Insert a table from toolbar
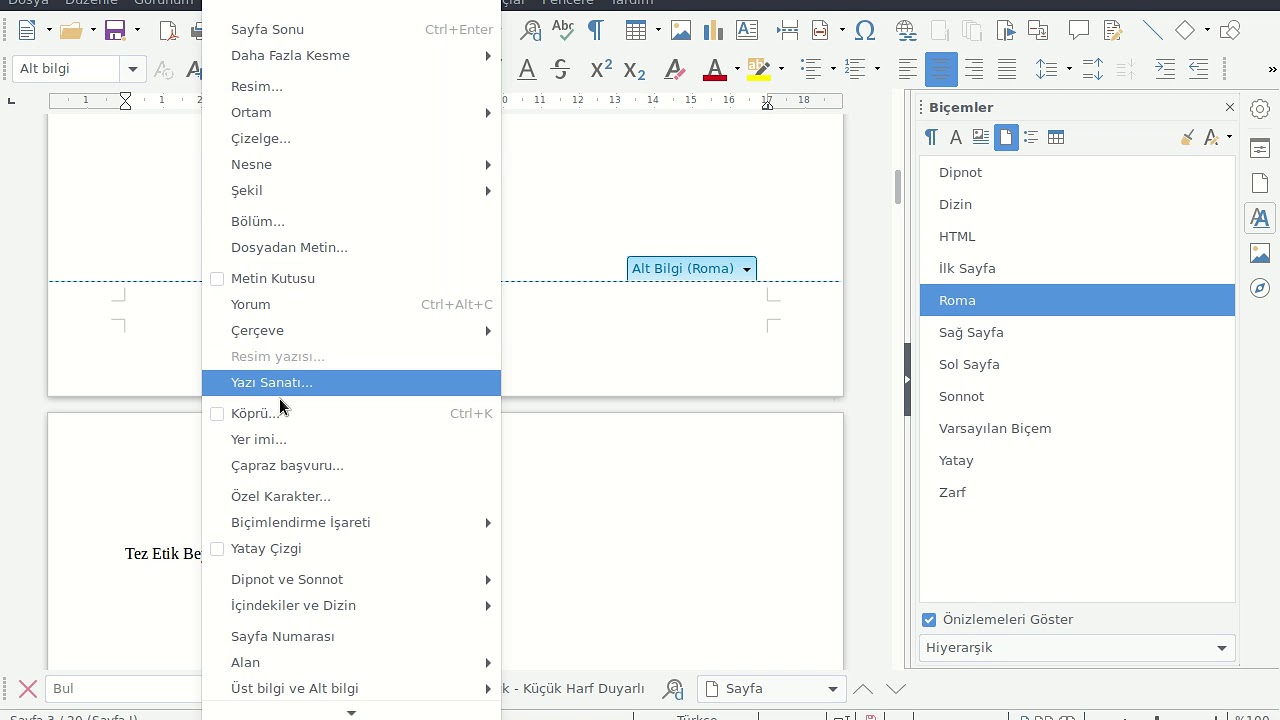 [636, 31]
